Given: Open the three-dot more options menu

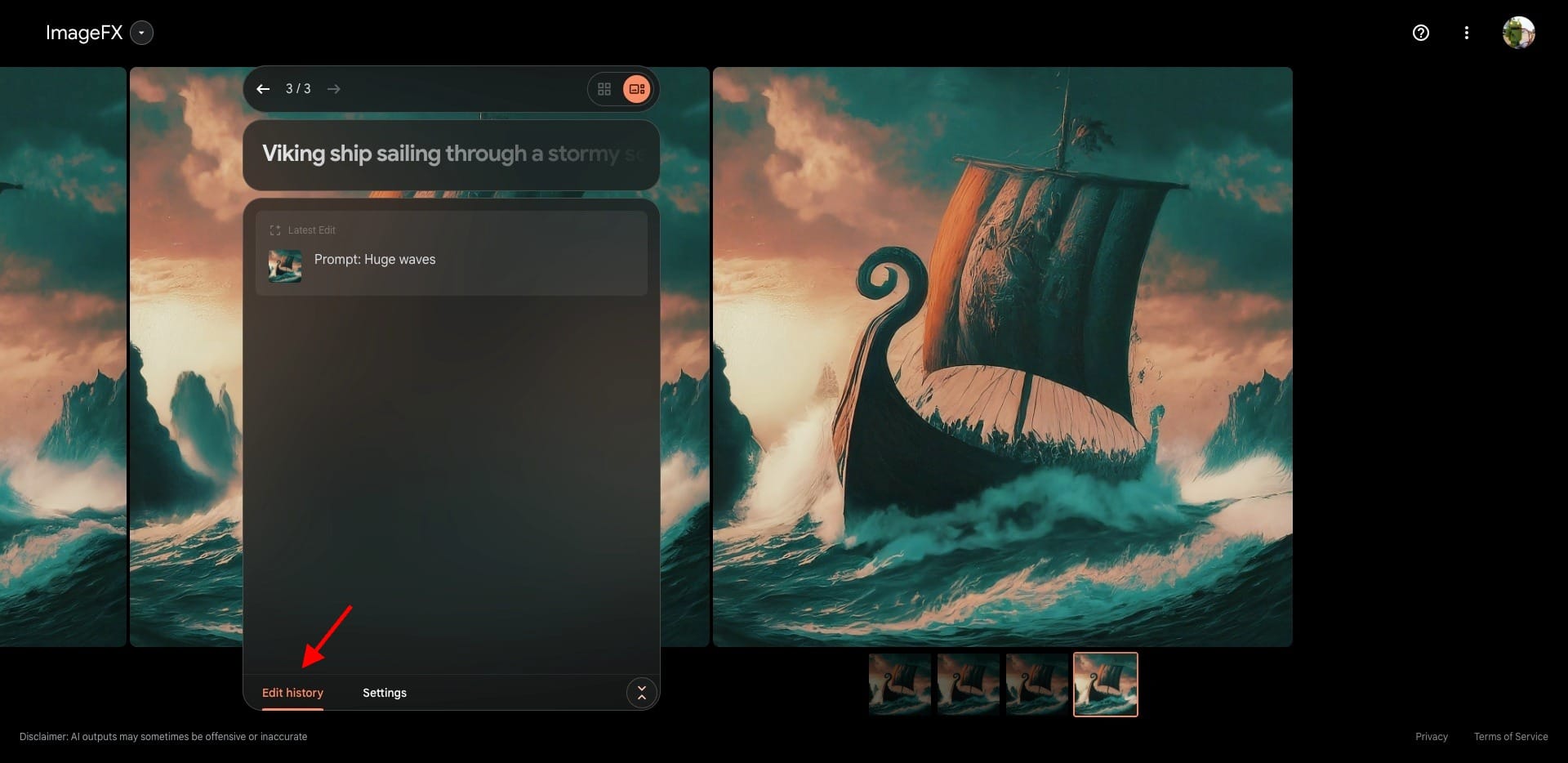Looking at the screenshot, I should [1467, 33].
